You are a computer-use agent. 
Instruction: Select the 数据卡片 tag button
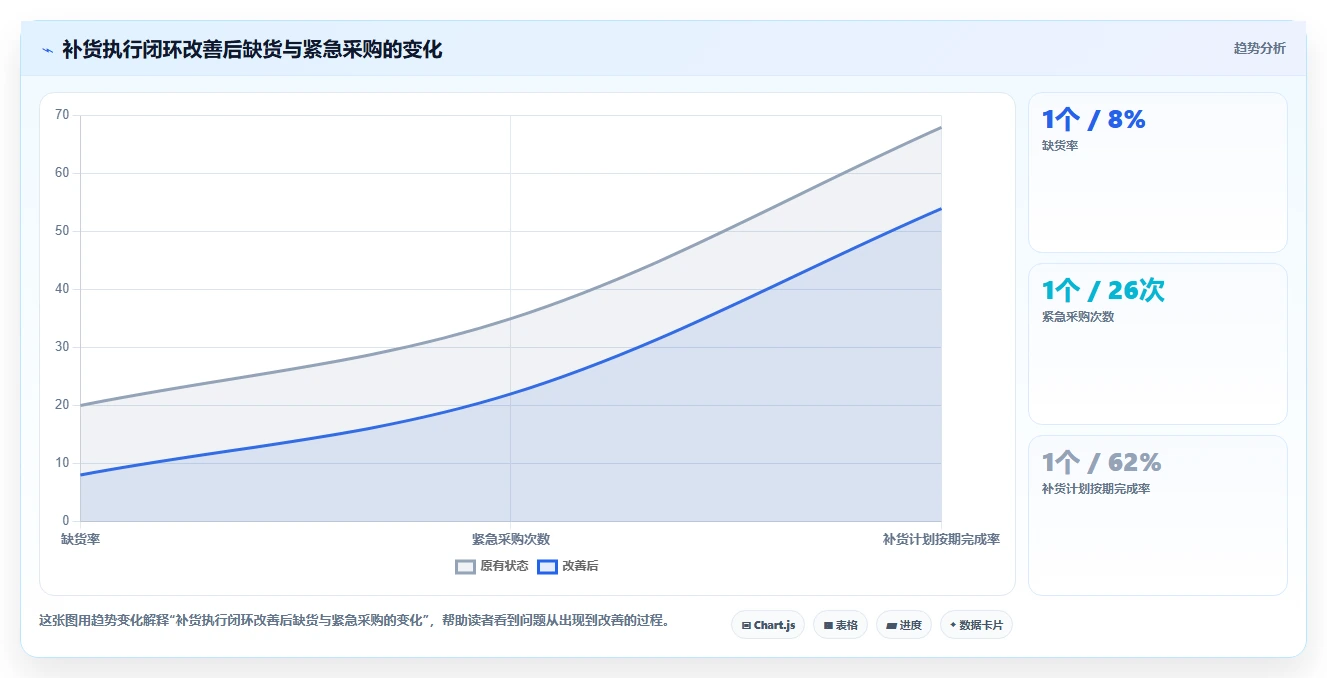click(x=976, y=625)
